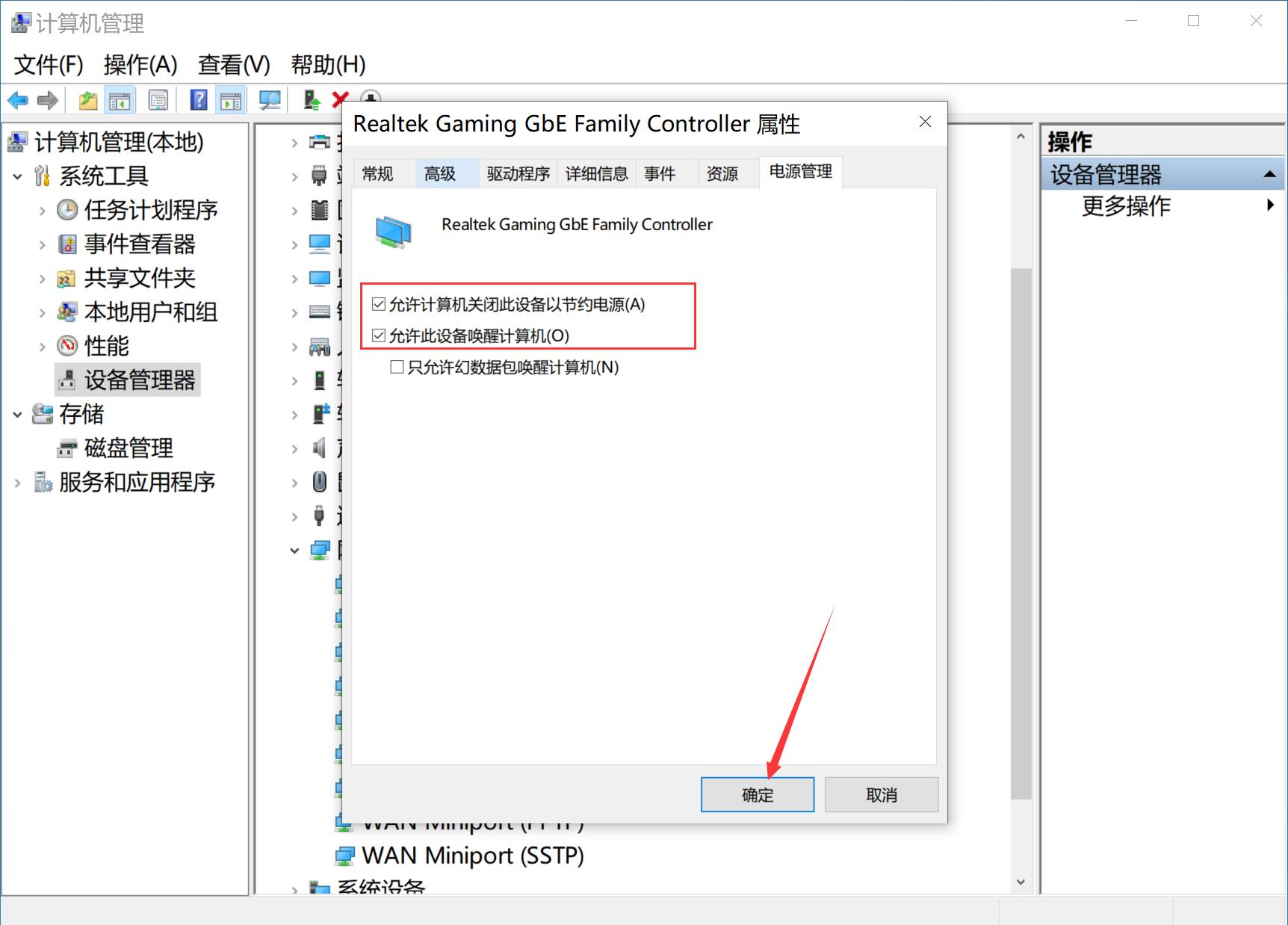Viewport: 1288px width, 925px height.
Task: Click the WAN Miniport (SSTP) adapter icon
Action: click(x=344, y=856)
